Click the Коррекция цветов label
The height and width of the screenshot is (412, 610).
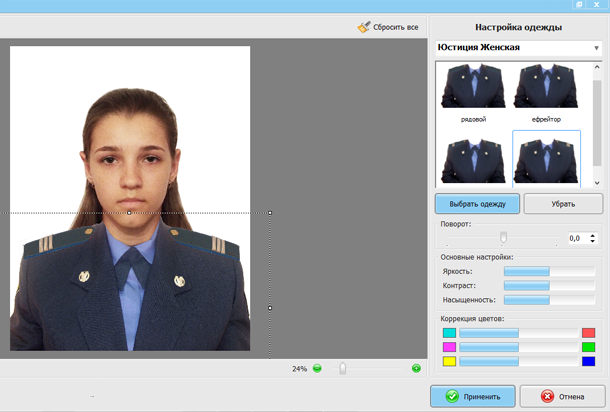[472, 319]
